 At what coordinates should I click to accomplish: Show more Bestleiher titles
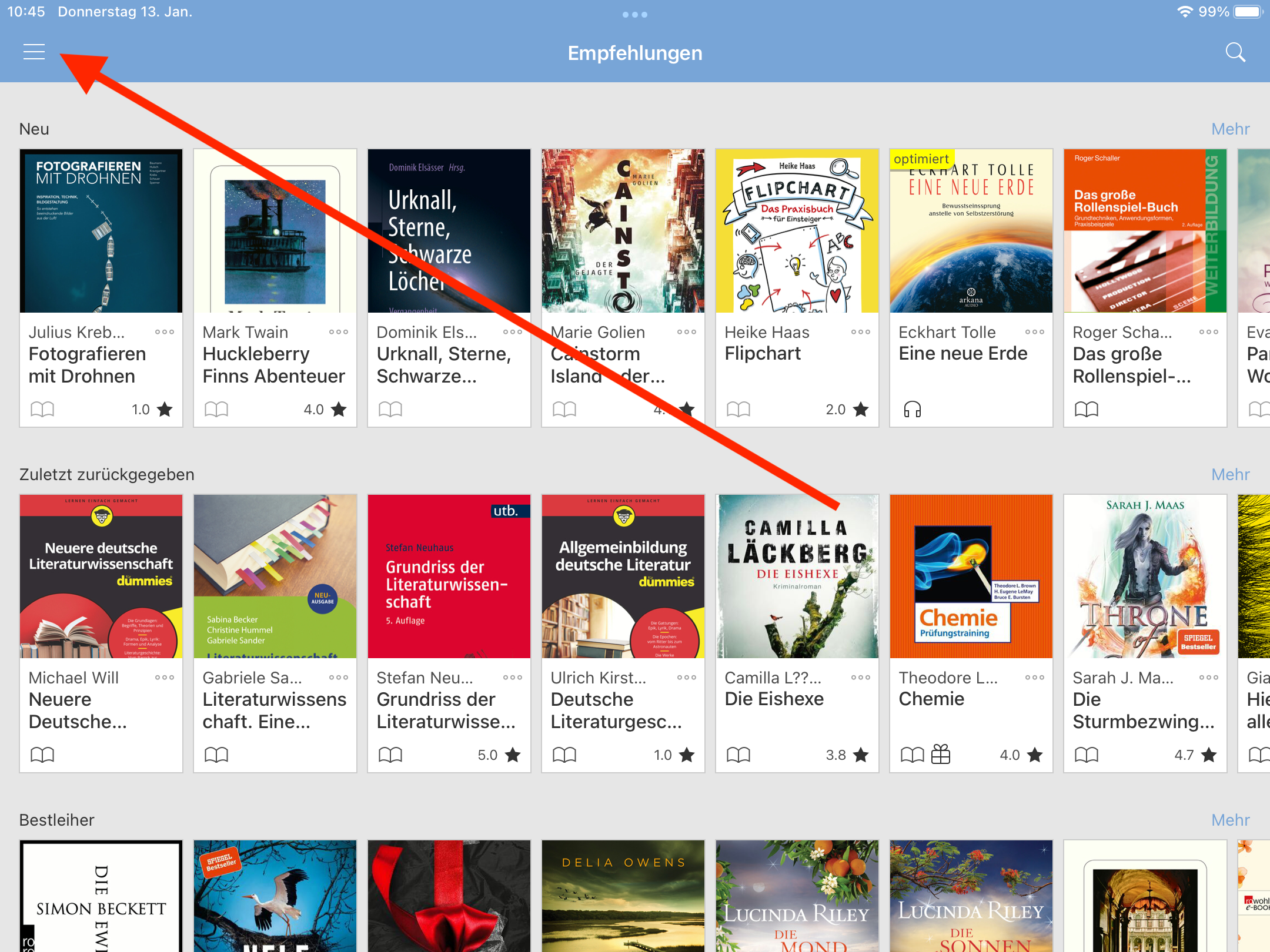click(x=1230, y=820)
